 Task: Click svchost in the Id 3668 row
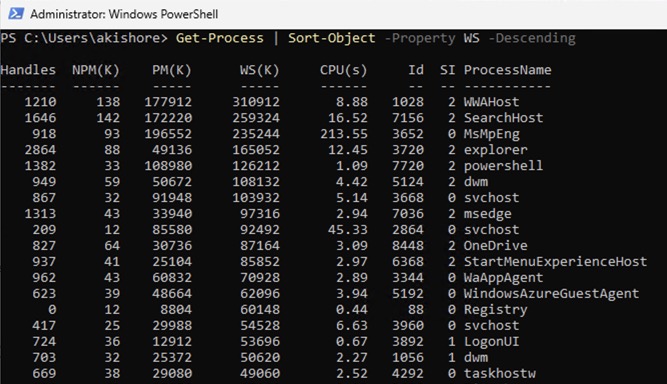point(491,198)
